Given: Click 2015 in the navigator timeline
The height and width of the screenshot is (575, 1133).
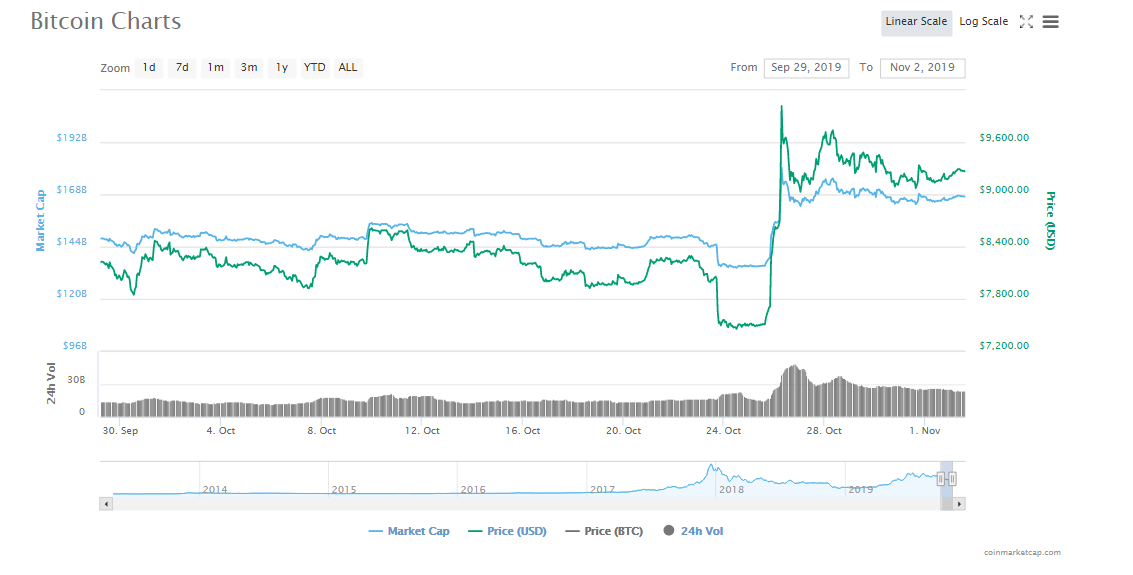Looking at the screenshot, I should [344, 490].
